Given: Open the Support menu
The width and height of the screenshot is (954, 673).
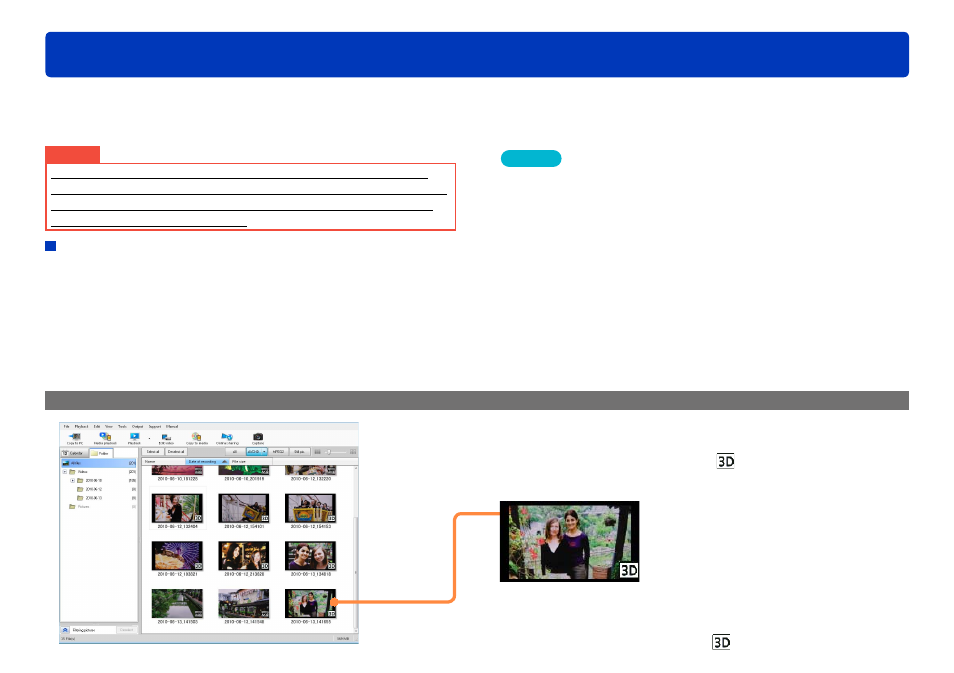Looking at the screenshot, I should tap(155, 427).
